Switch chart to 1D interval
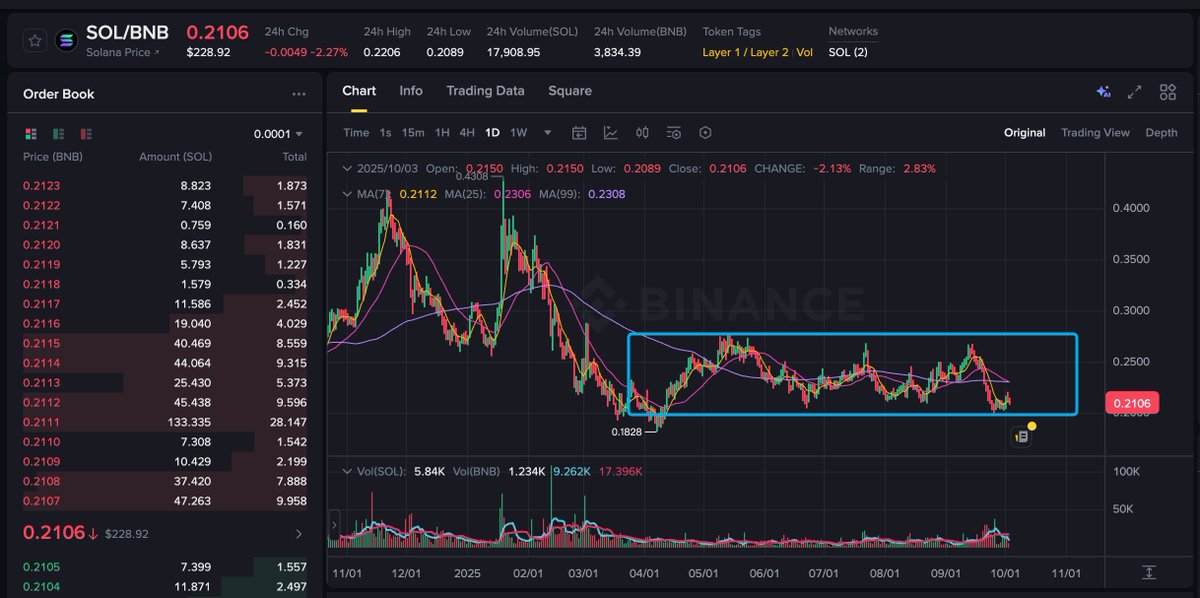 492,133
